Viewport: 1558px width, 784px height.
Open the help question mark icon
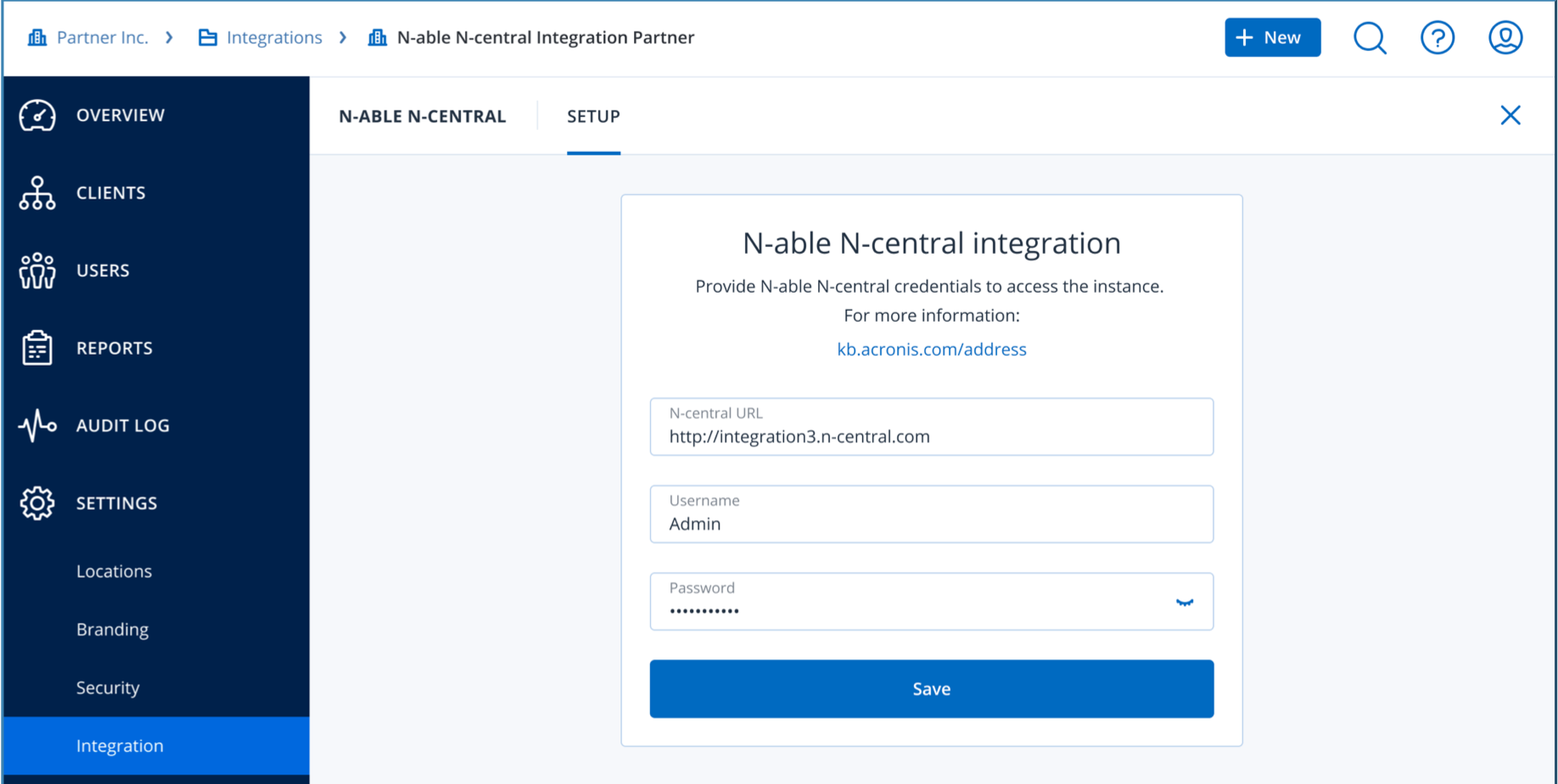1437,38
